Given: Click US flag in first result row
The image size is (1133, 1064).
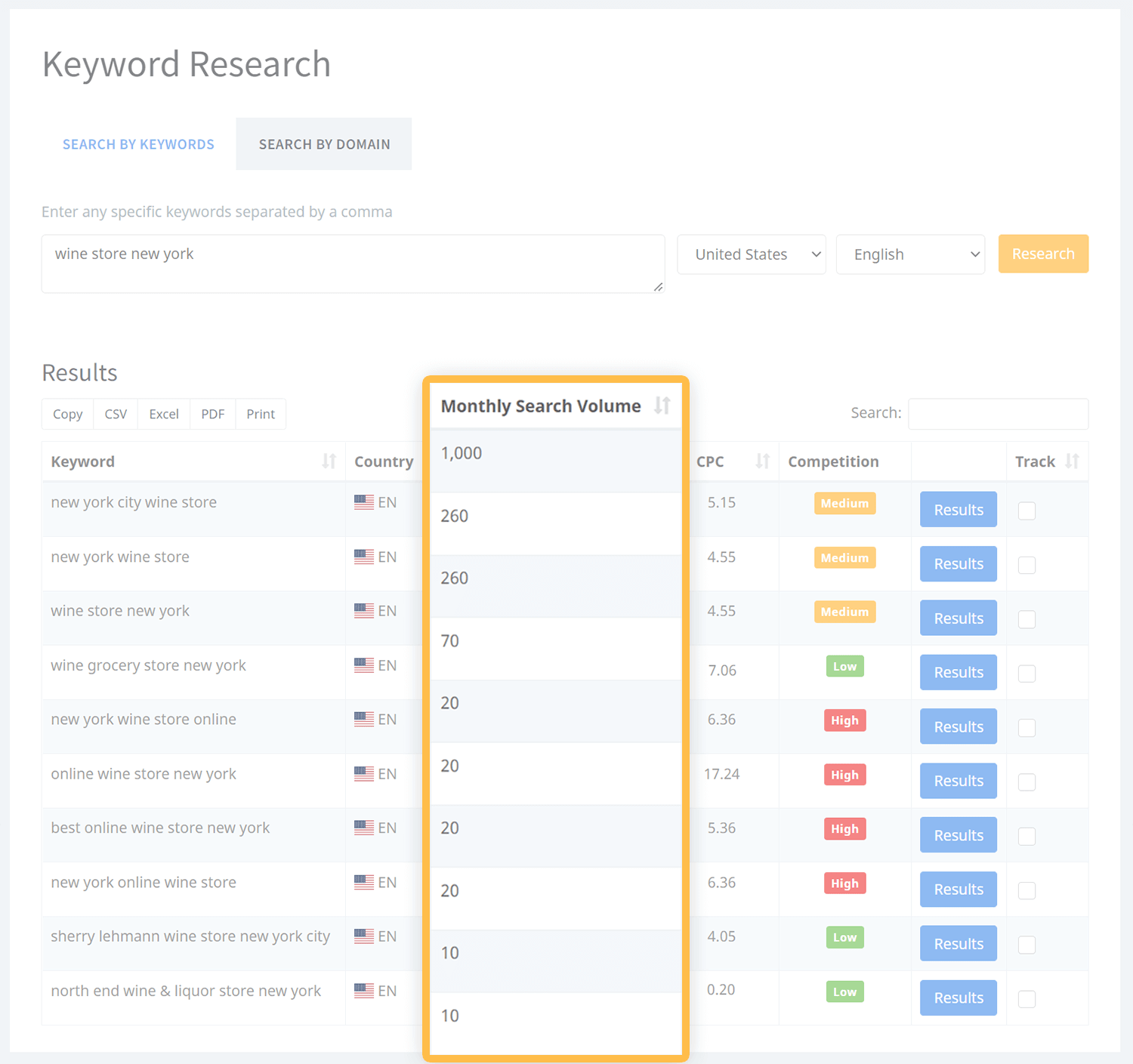Looking at the screenshot, I should 364,502.
